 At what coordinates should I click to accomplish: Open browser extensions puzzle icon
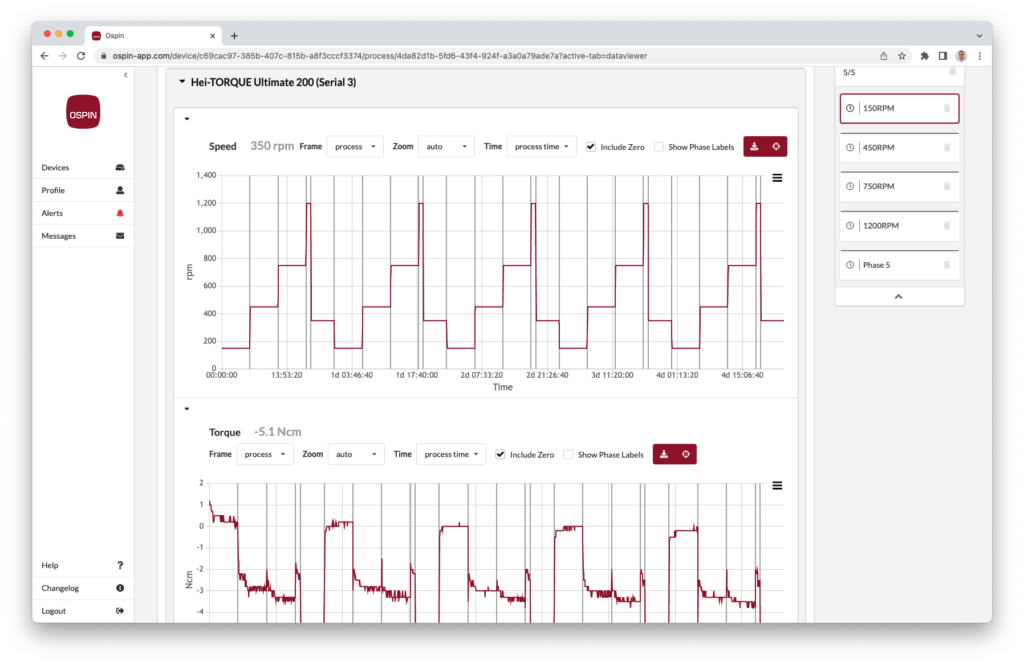[924, 56]
